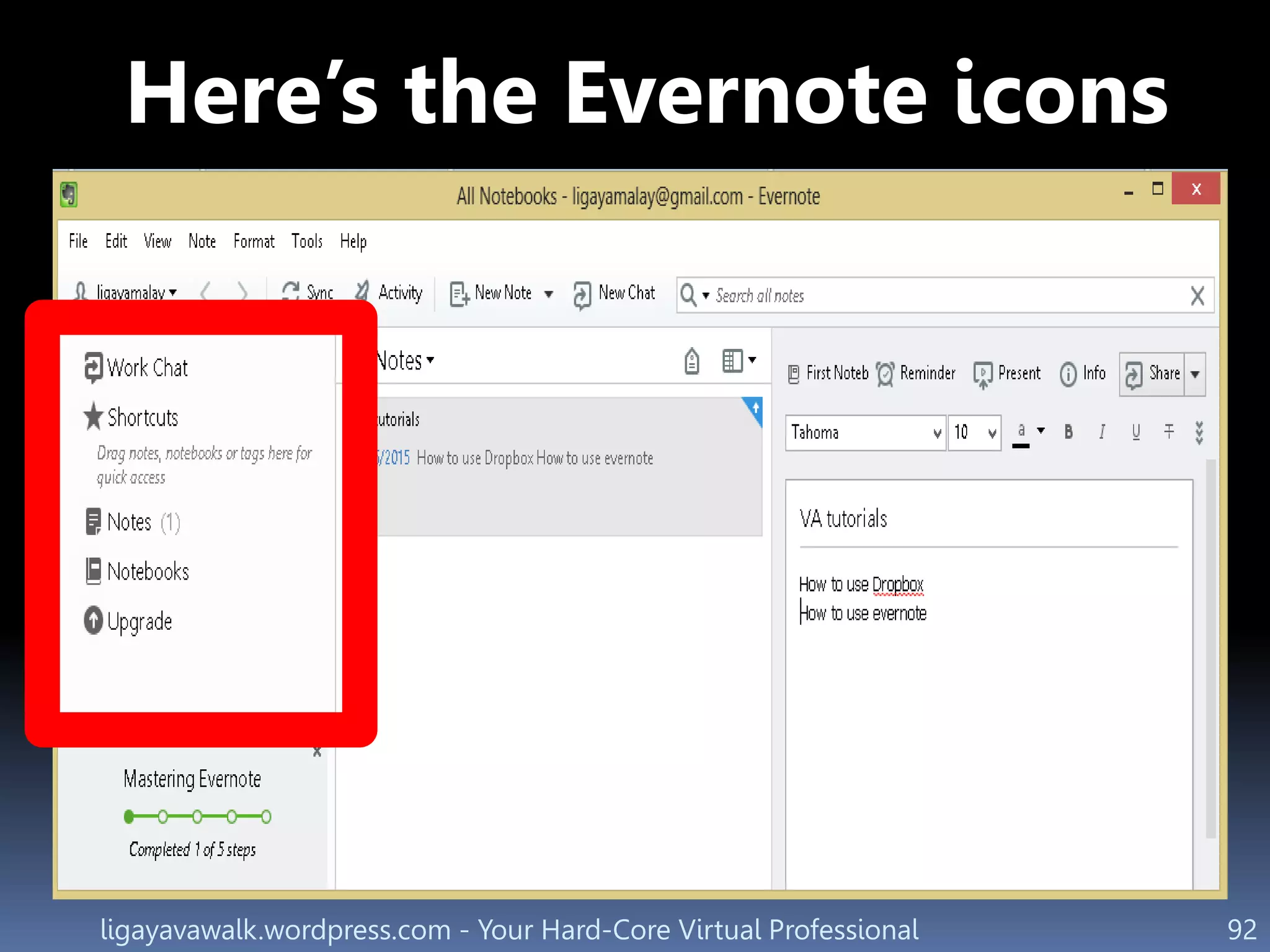Screen dimensions: 1270x952
Task: Click the VA tutorials note title
Action: [843, 519]
